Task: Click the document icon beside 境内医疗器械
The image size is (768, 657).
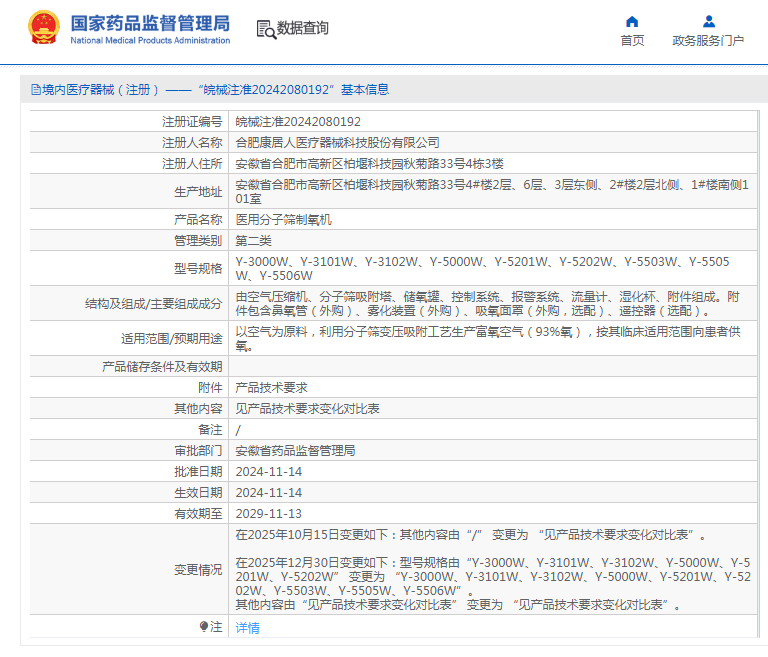Action: coord(36,90)
